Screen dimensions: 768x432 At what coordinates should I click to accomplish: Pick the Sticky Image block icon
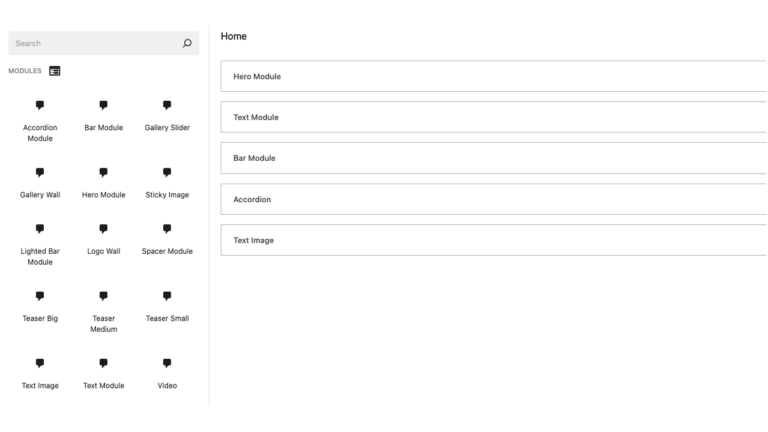tap(167, 172)
